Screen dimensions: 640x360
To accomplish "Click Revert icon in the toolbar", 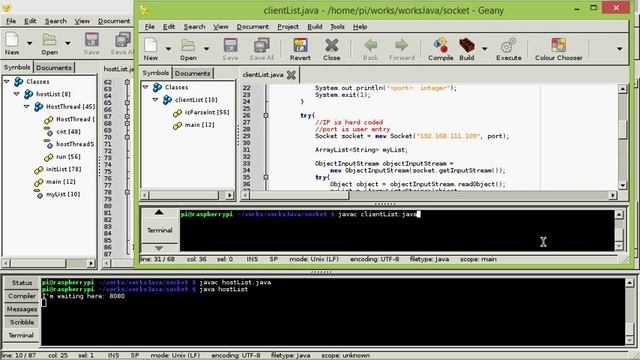I will coord(300,45).
